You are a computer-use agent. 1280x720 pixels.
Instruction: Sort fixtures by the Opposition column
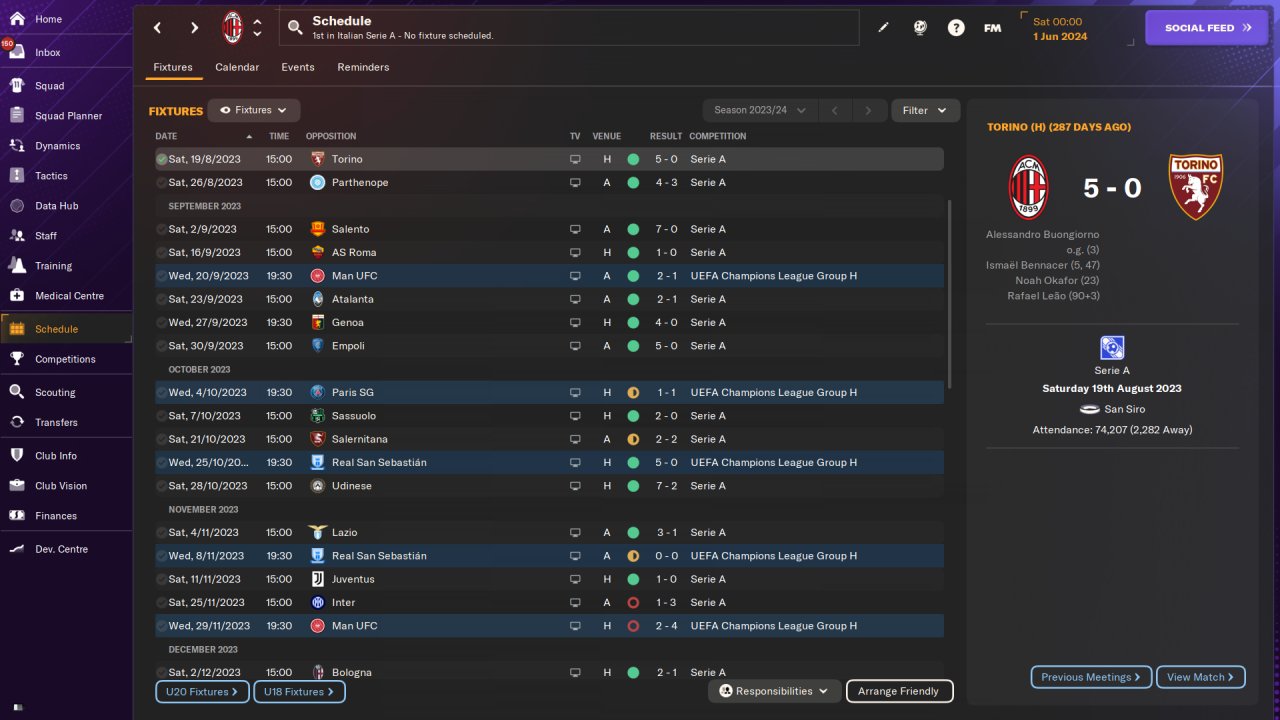tap(331, 136)
